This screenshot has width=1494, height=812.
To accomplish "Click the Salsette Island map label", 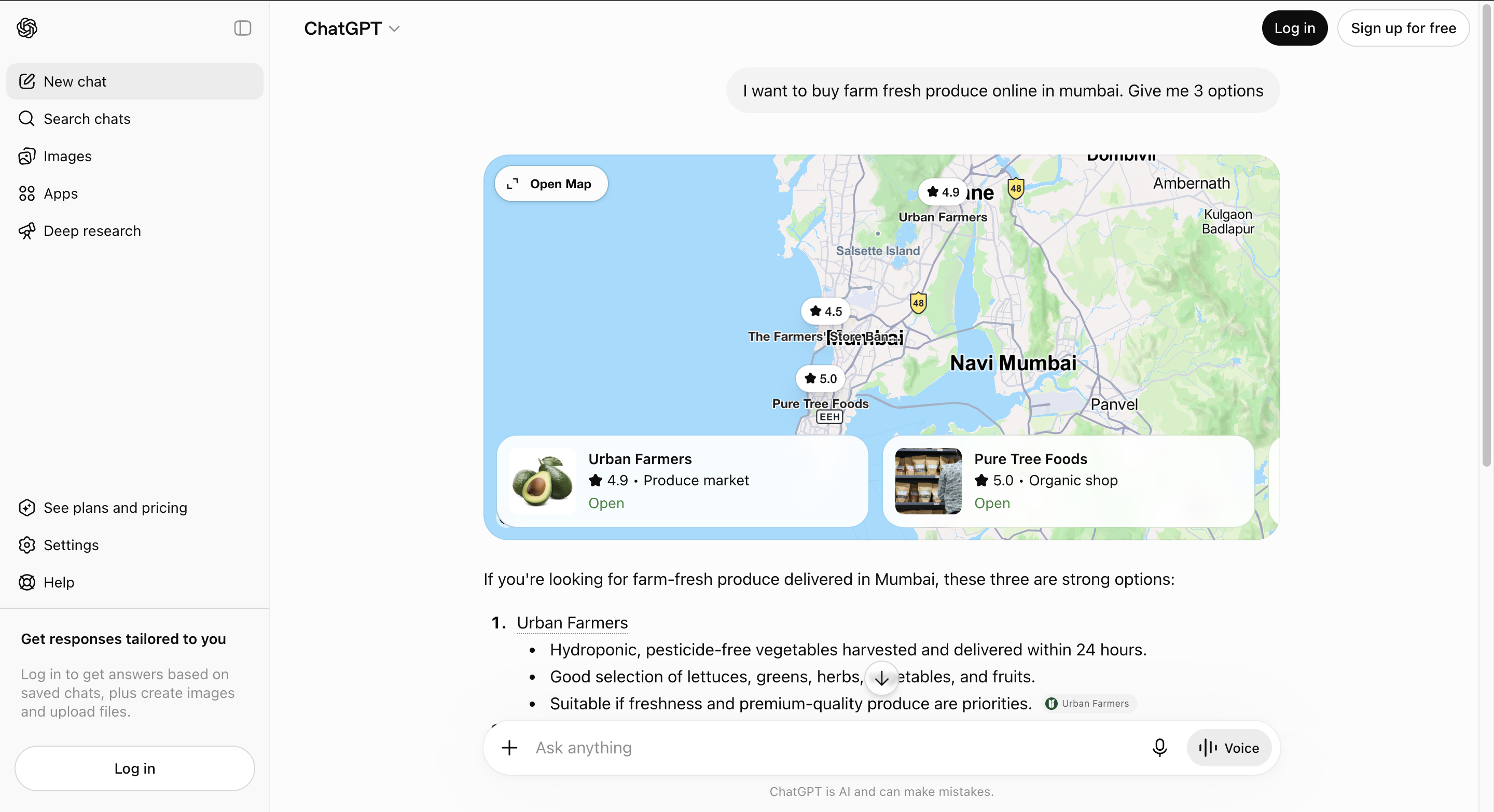I will tap(878, 250).
